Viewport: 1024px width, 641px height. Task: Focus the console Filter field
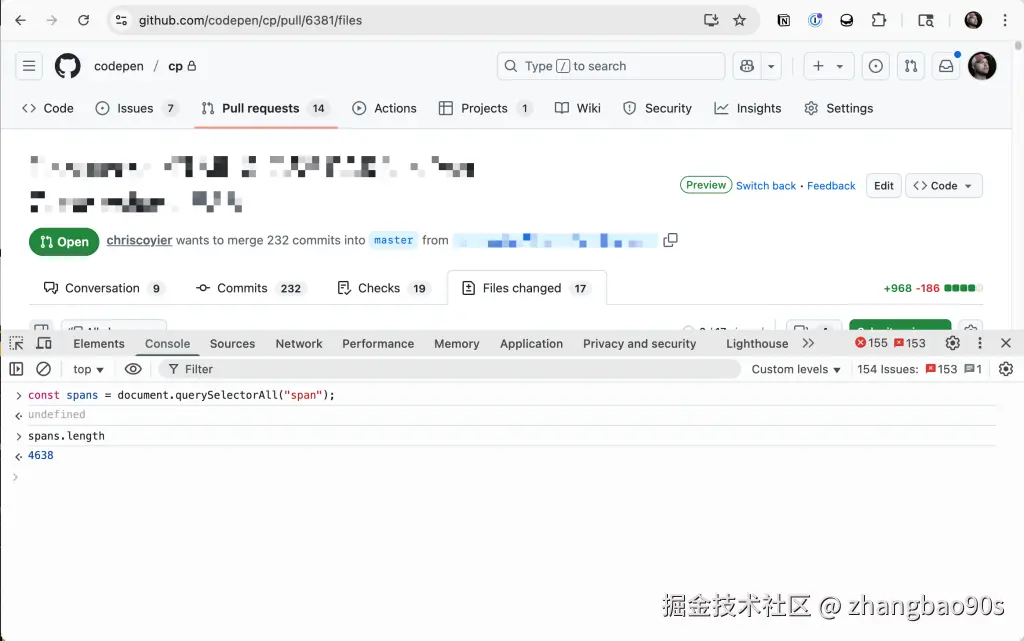pos(449,369)
